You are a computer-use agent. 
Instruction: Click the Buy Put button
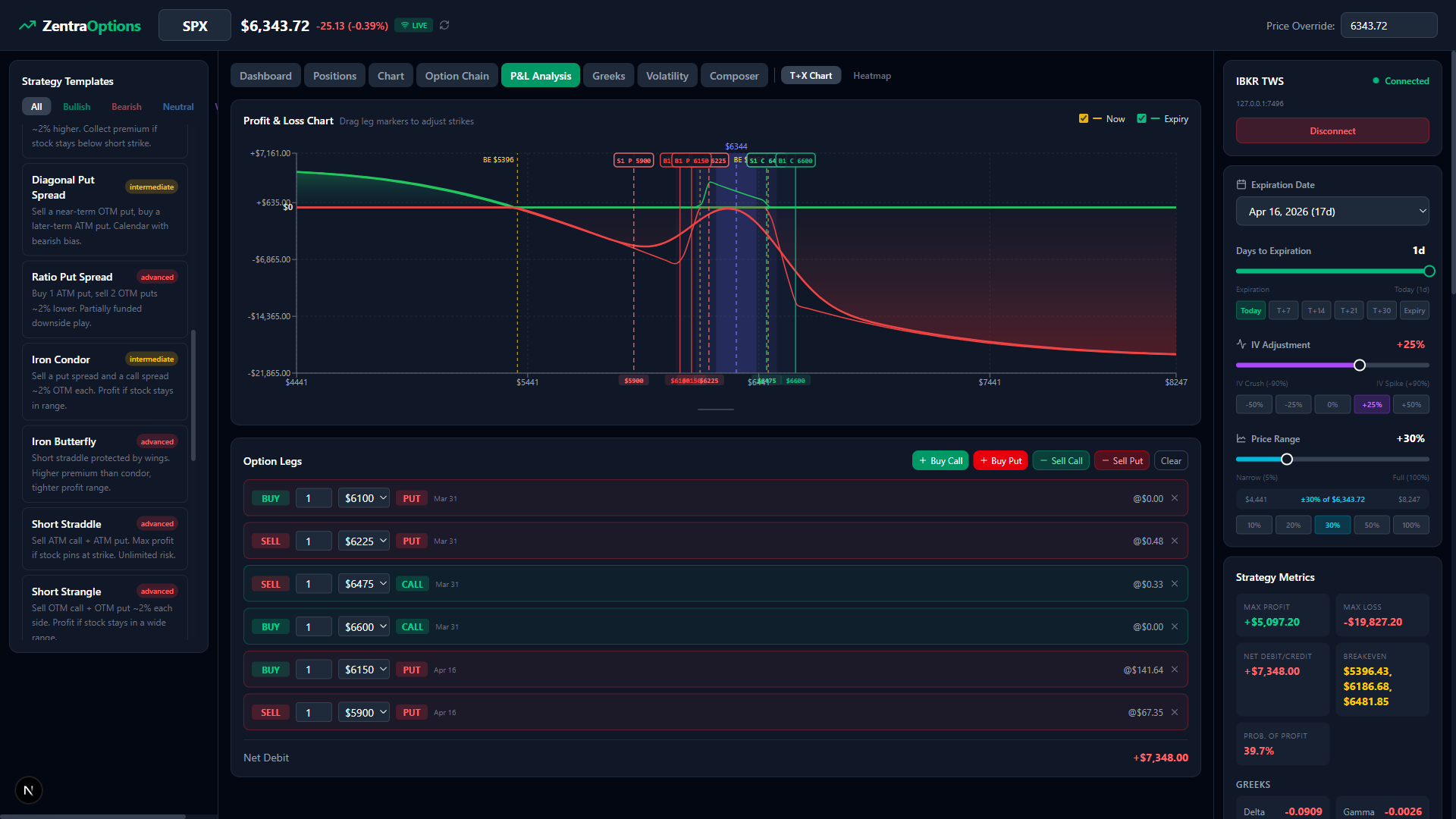tap(1000, 460)
